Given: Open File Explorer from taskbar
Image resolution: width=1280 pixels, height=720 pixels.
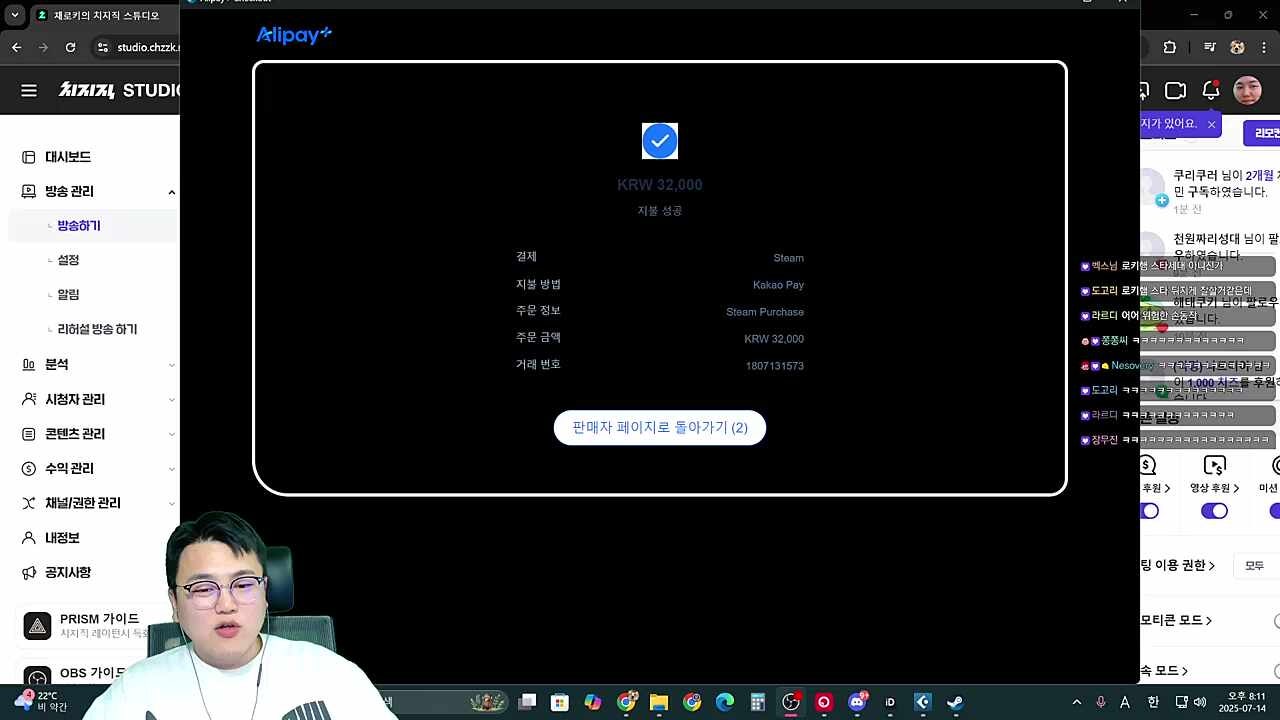Looking at the screenshot, I should point(659,702).
